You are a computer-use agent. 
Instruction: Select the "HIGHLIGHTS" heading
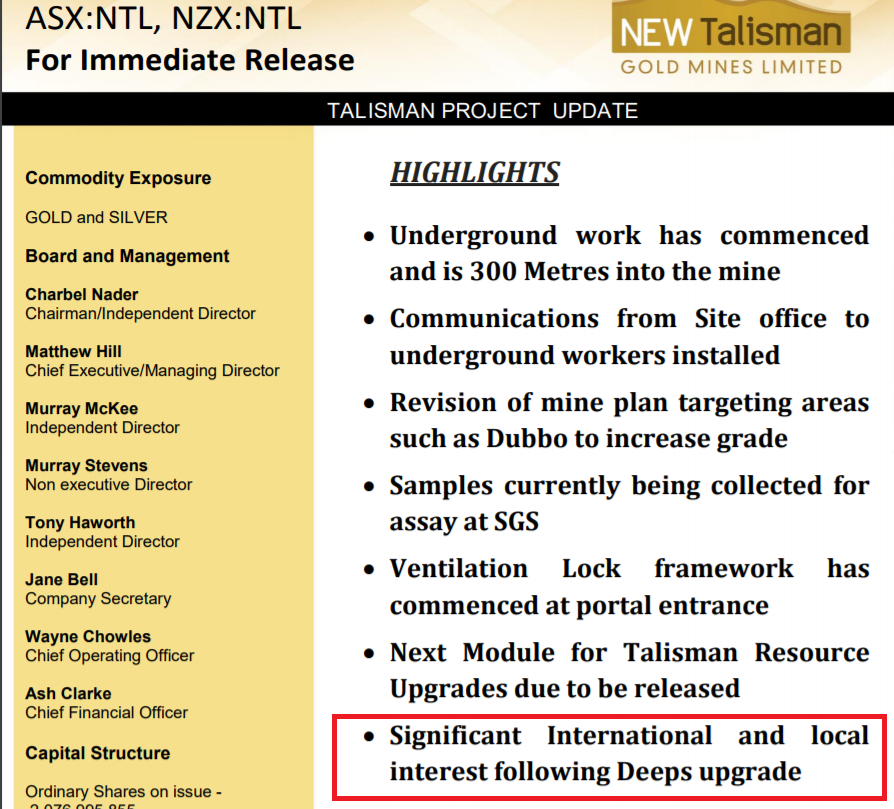pyautogui.click(x=474, y=172)
